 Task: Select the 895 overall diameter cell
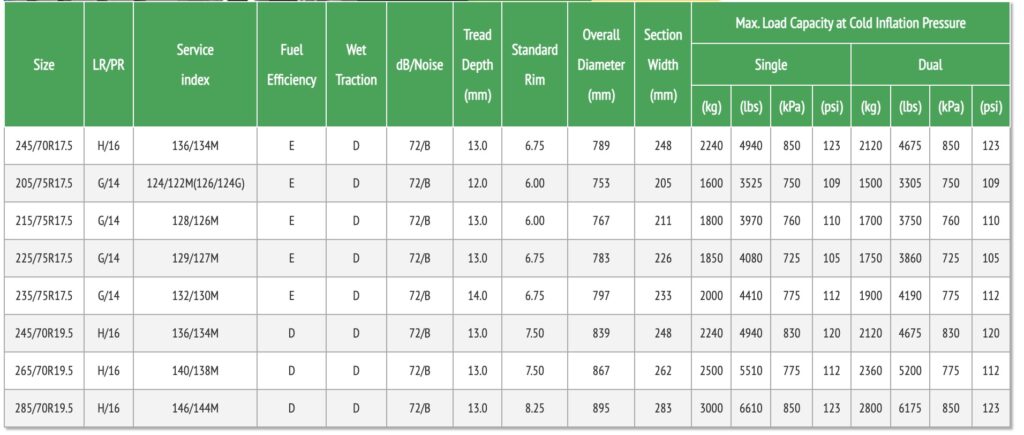pos(601,409)
